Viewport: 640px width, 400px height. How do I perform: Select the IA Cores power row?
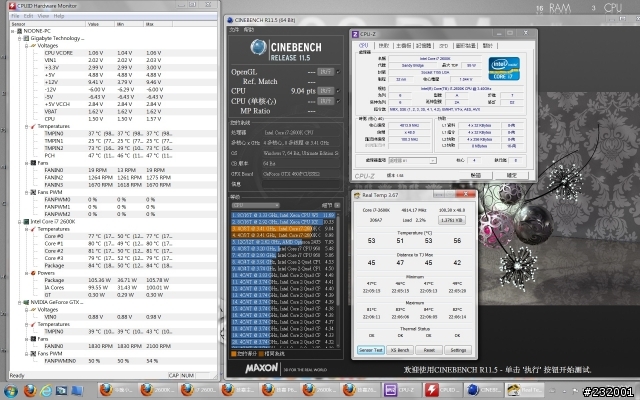[x=113, y=288]
